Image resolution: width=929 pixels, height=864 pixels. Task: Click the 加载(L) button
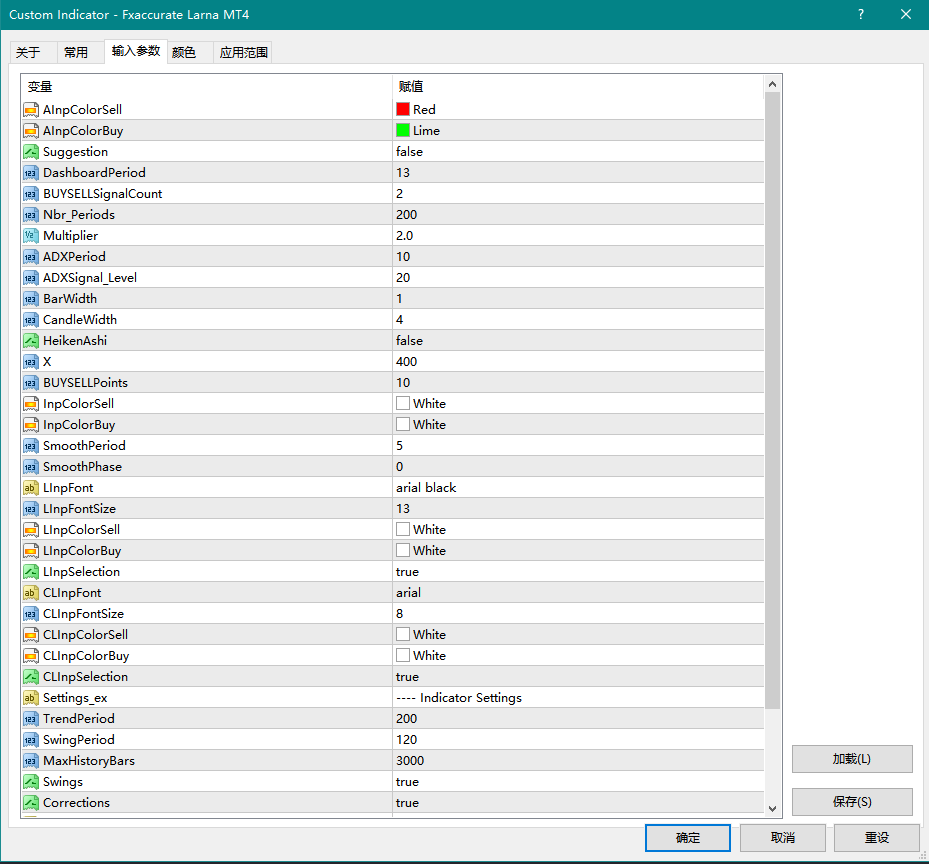tap(851, 759)
